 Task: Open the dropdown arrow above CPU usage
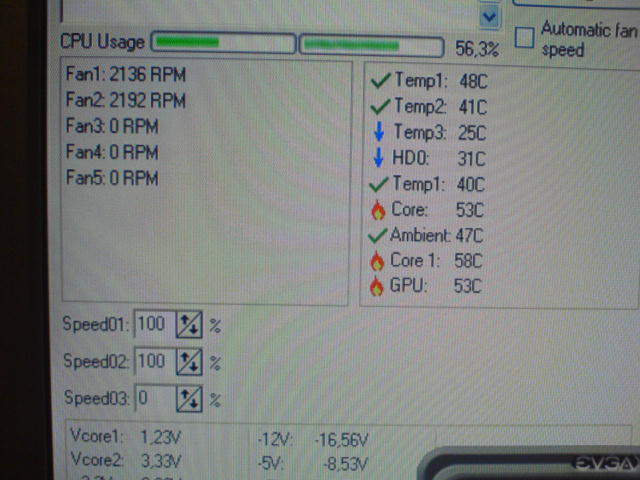(x=489, y=17)
